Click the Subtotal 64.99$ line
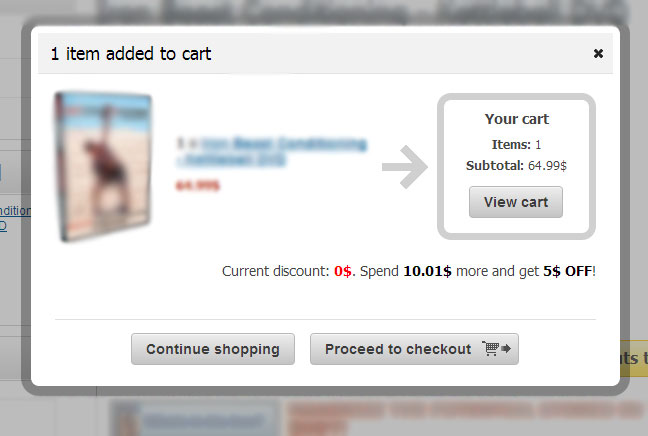This screenshot has height=436, width=648. pos(516,166)
